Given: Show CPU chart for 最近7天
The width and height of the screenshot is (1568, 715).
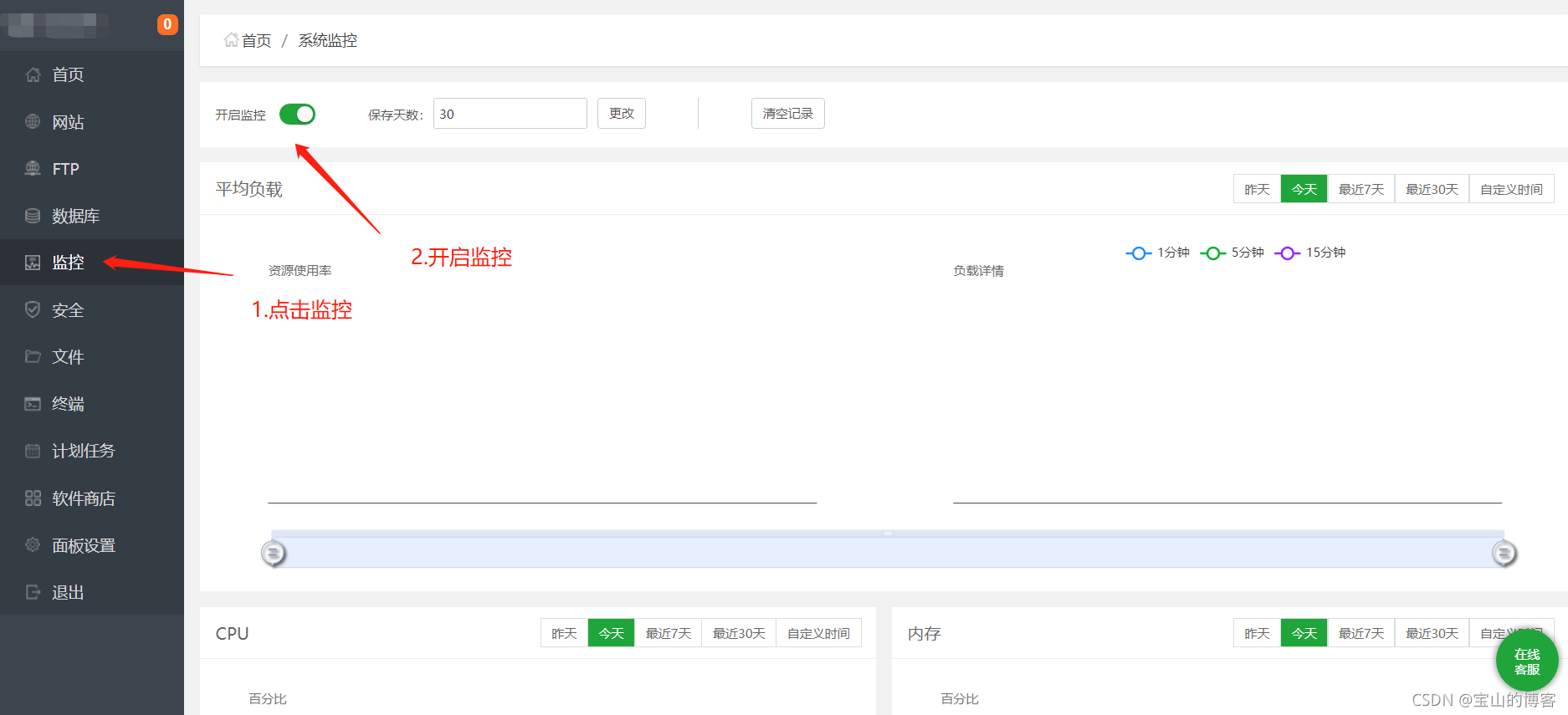Looking at the screenshot, I should 668,633.
